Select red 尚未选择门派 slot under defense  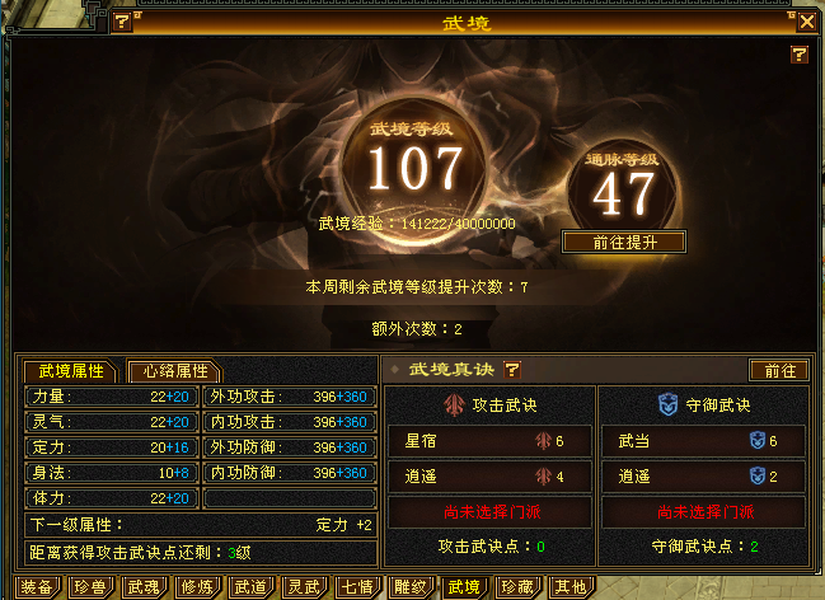click(704, 512)
